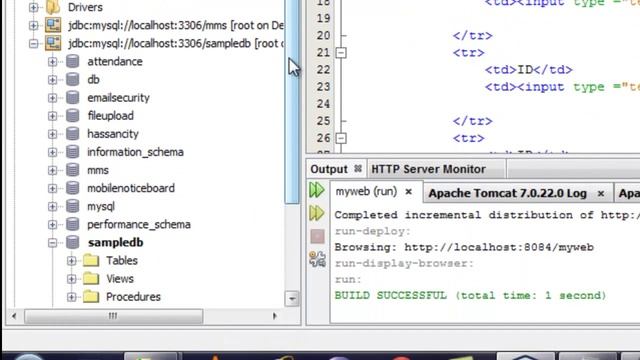Click the fileupload database cylinder icon
The height and width of the screenshot is (360, 640).
pos(72,116)
